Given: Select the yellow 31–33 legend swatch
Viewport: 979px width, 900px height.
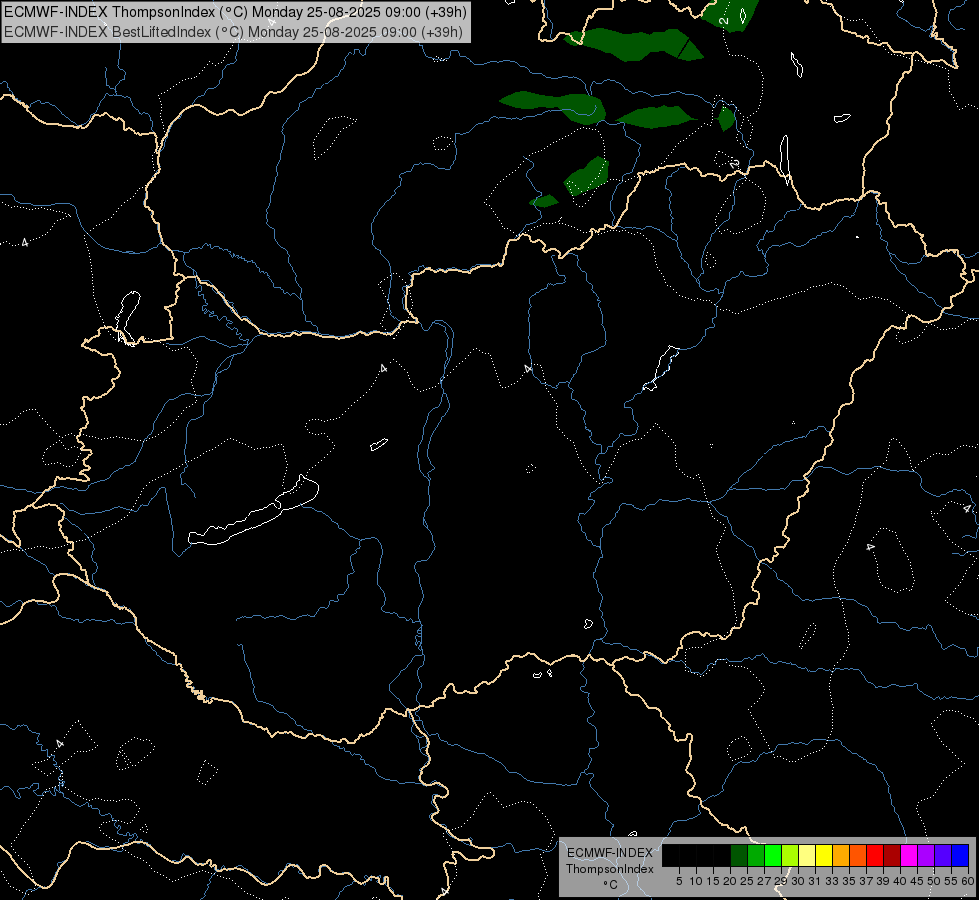Looking at the screenshot, I should pos(824,855).
